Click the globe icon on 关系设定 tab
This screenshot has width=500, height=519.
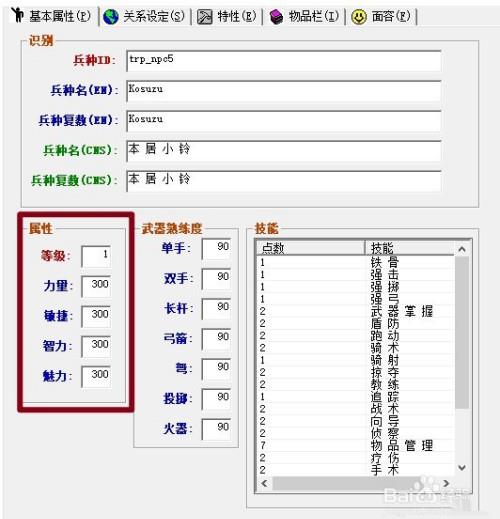[110, 16]
